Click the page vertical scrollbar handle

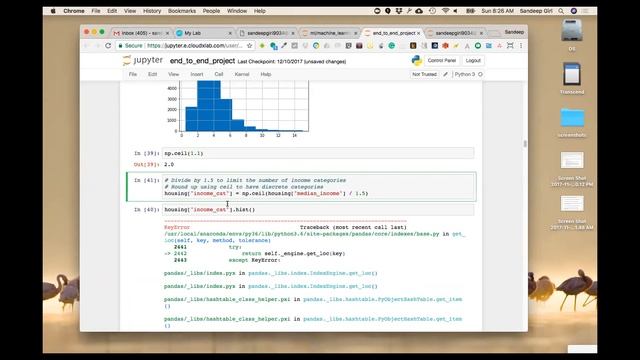(525, 144)
